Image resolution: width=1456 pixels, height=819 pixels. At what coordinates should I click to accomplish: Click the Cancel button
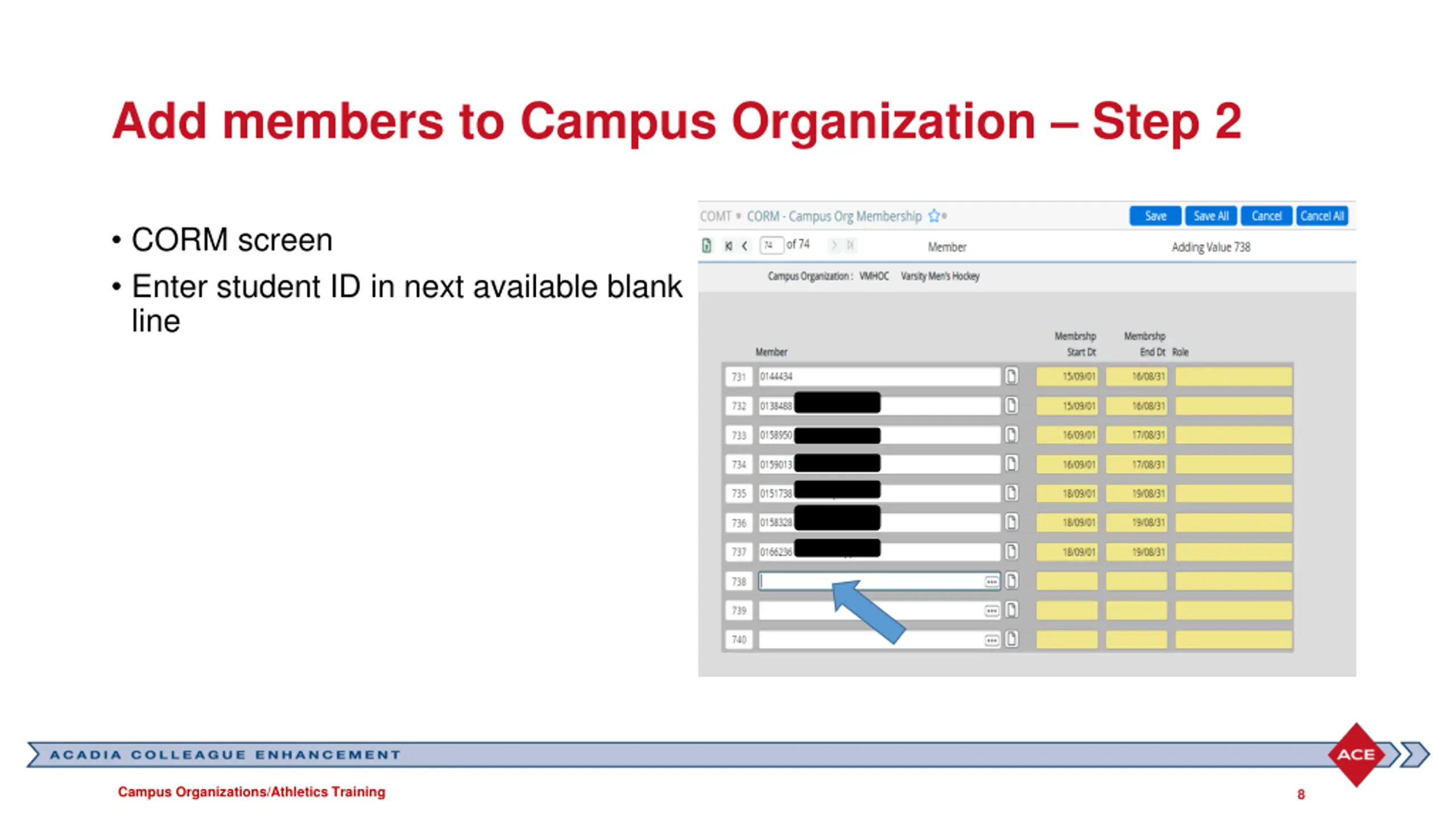pyautogui.click(x=1266, y=216)
